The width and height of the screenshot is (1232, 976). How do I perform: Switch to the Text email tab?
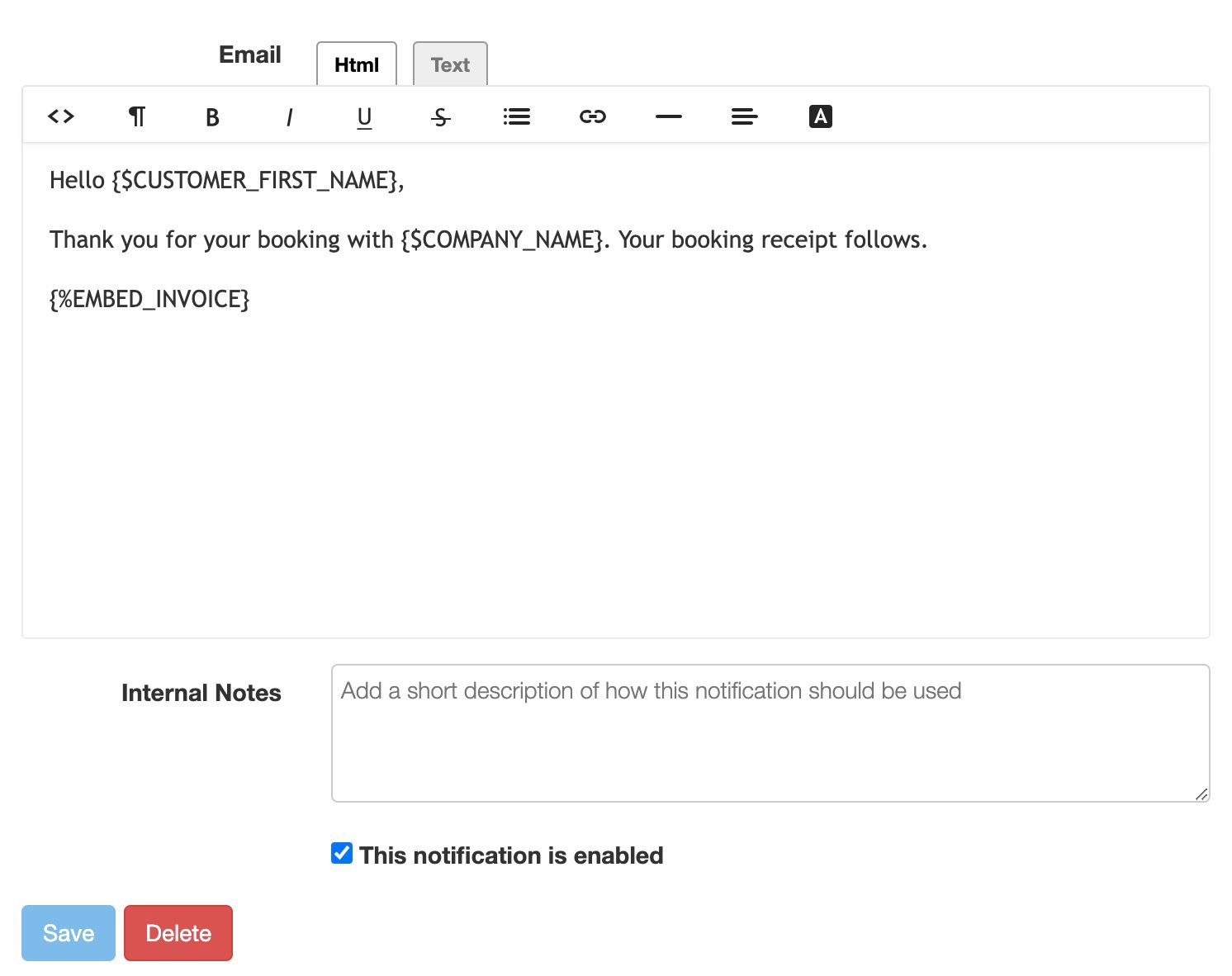coord(450,64)
